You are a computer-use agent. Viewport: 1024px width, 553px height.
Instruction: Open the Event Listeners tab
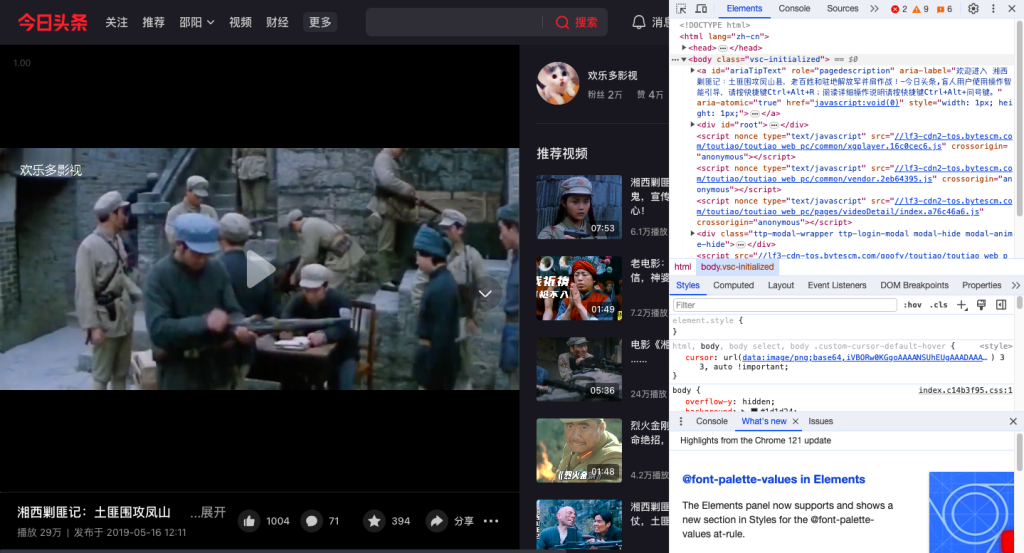pos(837,285)
